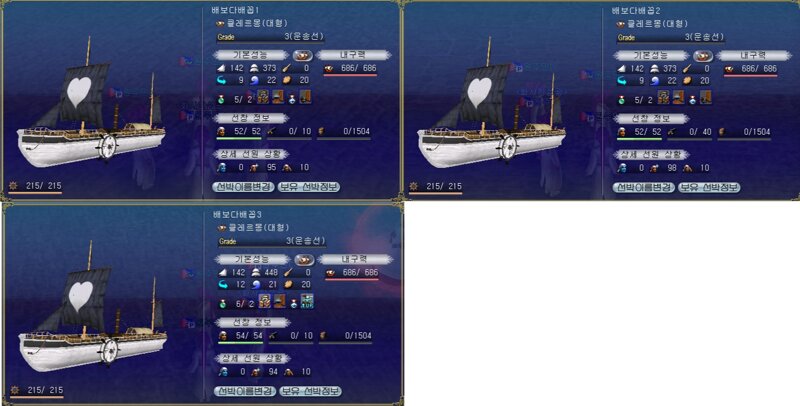Click the red 내구력 686/686 bar in 배보다배꼽1

click(350, 75)
